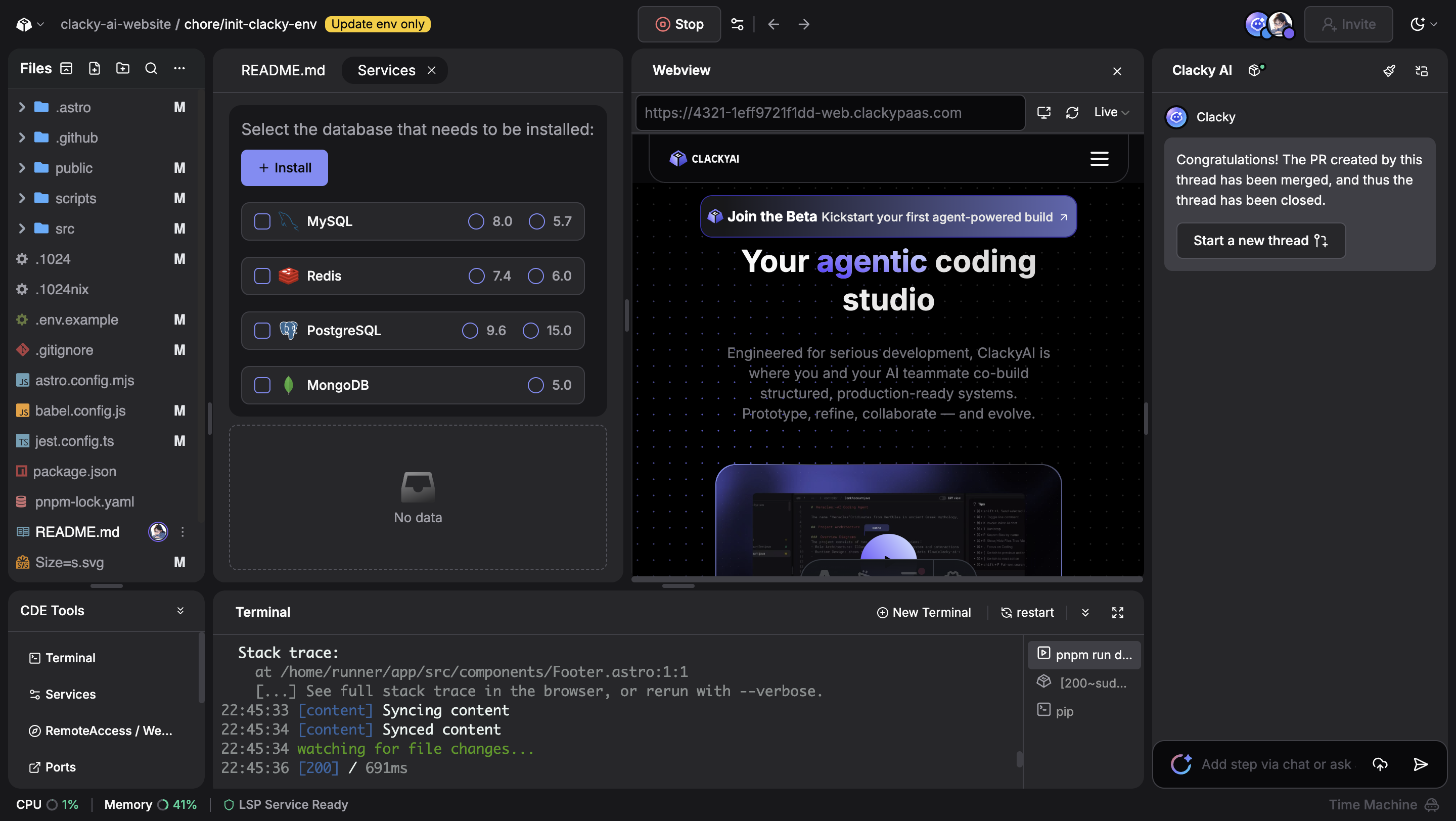This screenshot has height=821, width=1456.
Task: Refresh the Webview page
Action: tap(1072, 112)
